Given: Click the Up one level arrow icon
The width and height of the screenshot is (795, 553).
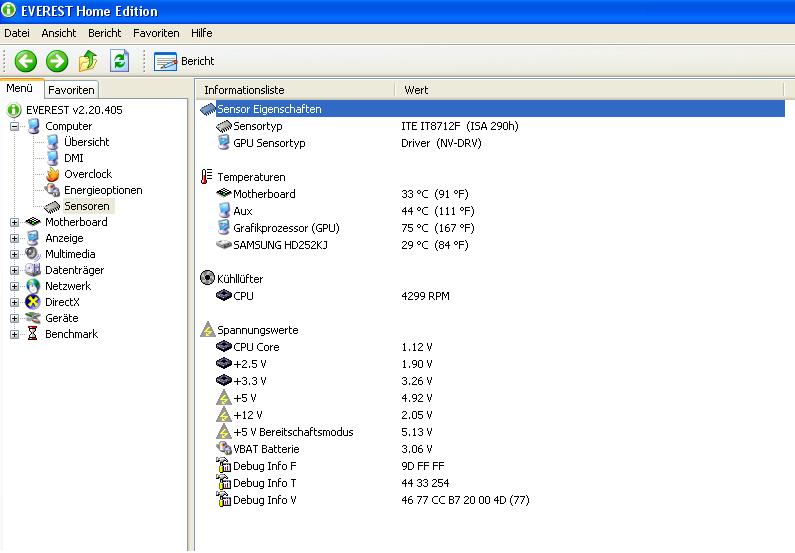Looking at the screenshot, I should point(89,61).
